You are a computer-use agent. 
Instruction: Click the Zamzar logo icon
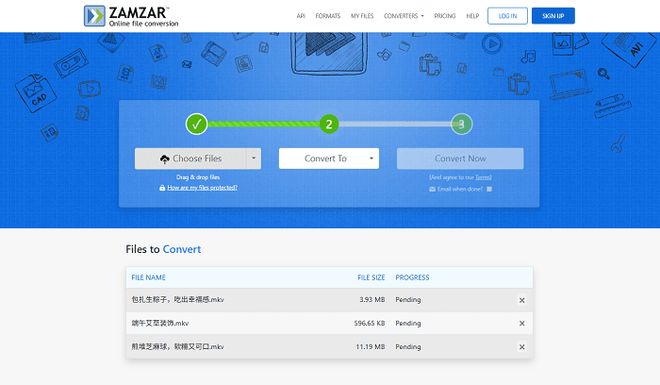coord(94,16)
